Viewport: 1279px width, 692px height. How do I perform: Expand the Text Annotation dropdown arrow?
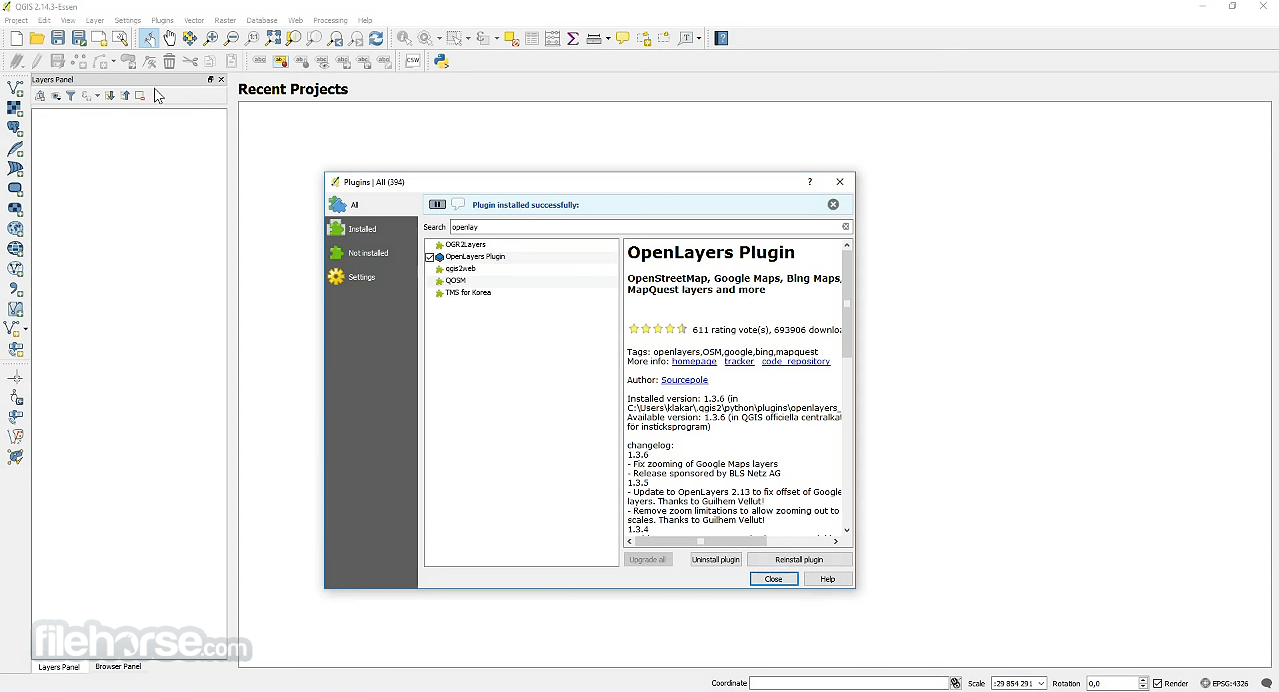tap(698, 38)
